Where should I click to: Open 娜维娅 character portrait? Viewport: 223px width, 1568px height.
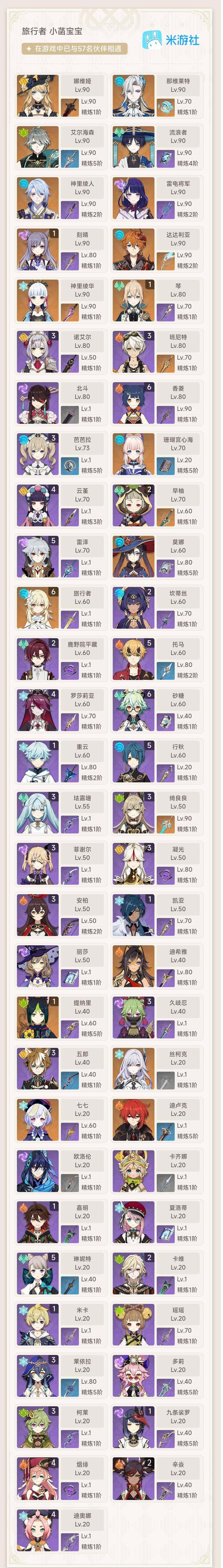[38, 96]
